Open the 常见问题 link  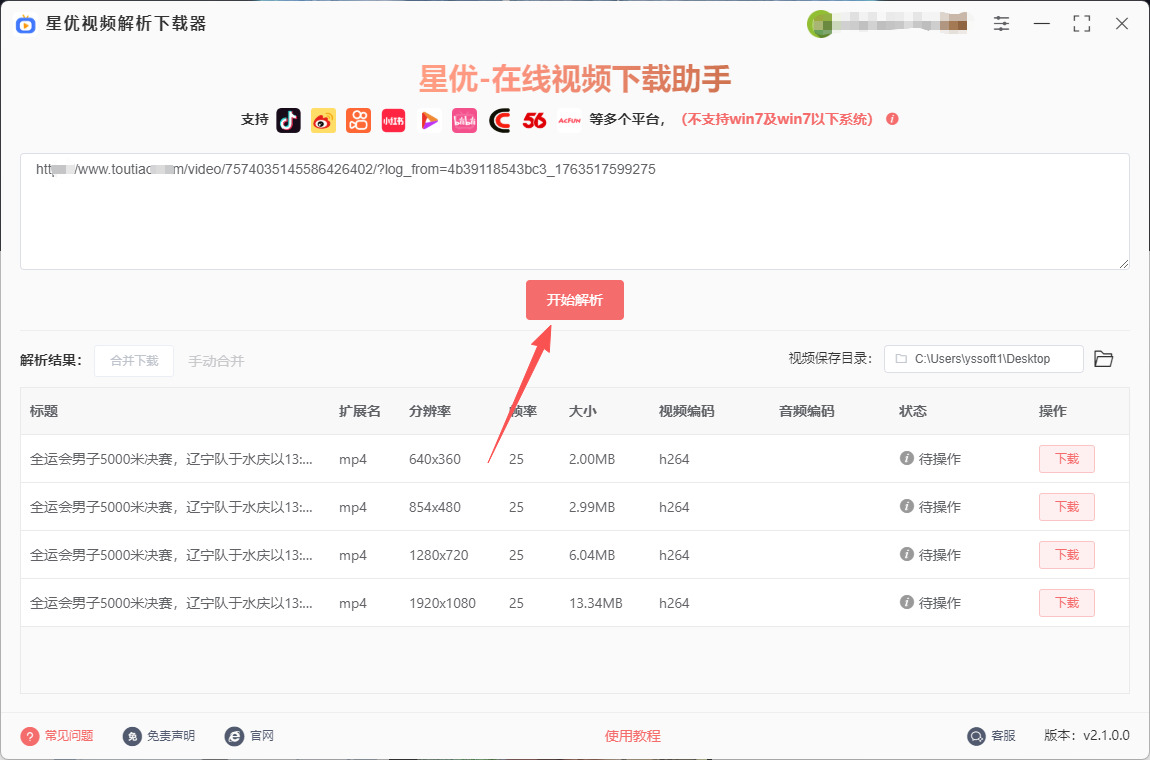[x=69, y=736]
